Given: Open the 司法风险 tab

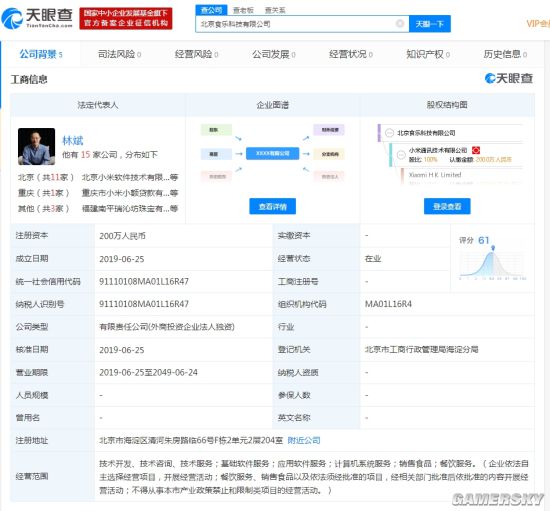Looking at the screenshot, I should [119, 54].
